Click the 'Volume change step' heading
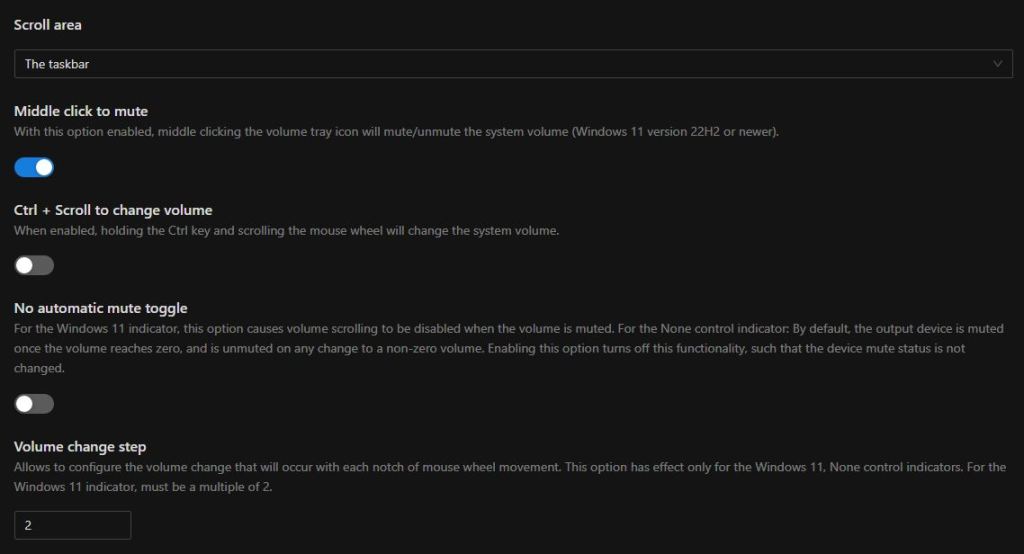The image size is (1024, 554). 80,446
